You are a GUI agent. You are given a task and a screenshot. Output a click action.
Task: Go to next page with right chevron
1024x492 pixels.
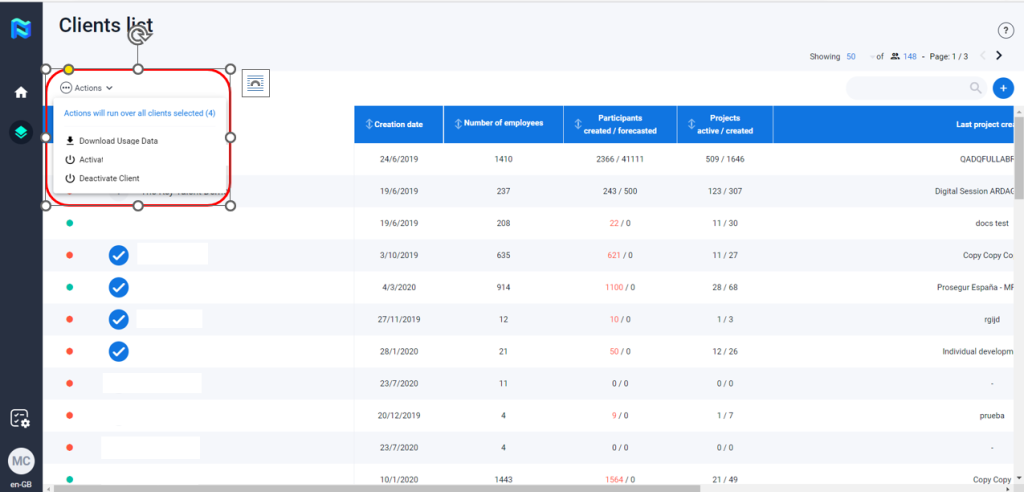click(x=998, y=56)
